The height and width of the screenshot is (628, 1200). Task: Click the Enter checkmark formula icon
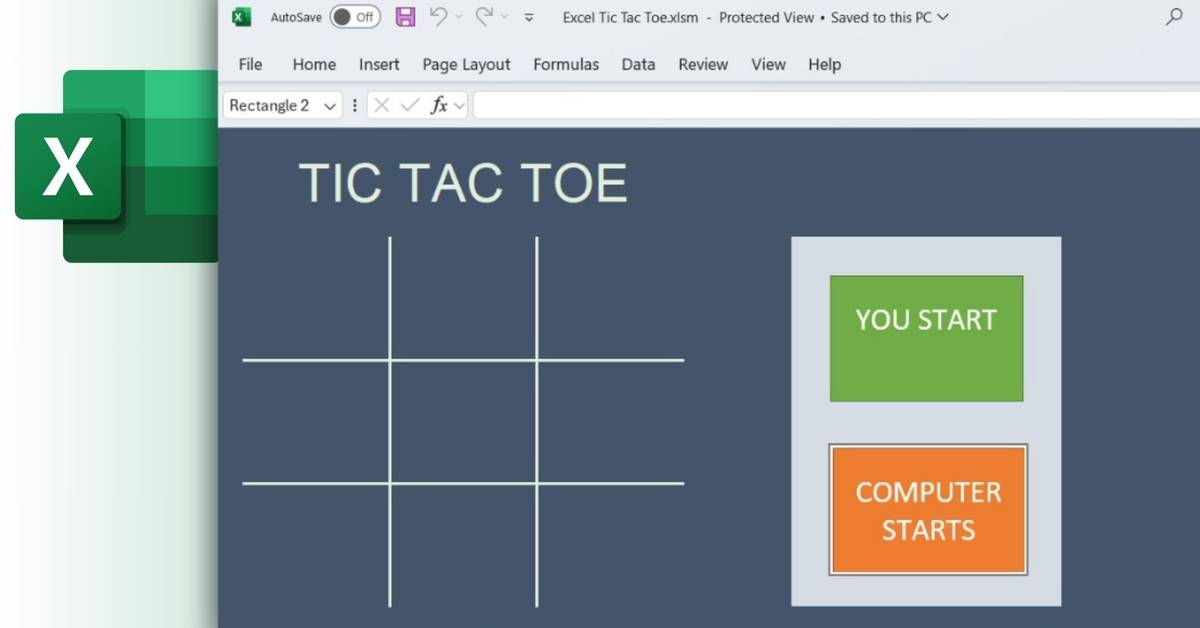(409, 105)
